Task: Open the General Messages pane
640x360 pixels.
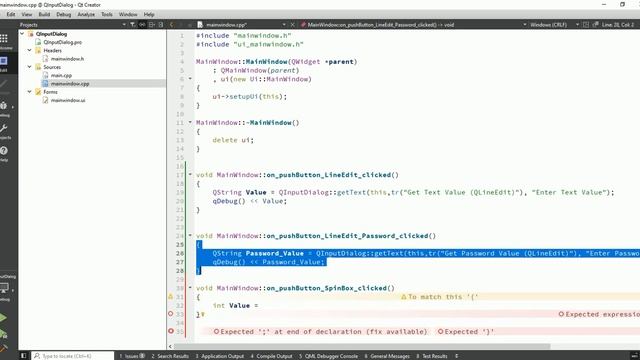Action: pyautogui.click(x=387, y=356)
